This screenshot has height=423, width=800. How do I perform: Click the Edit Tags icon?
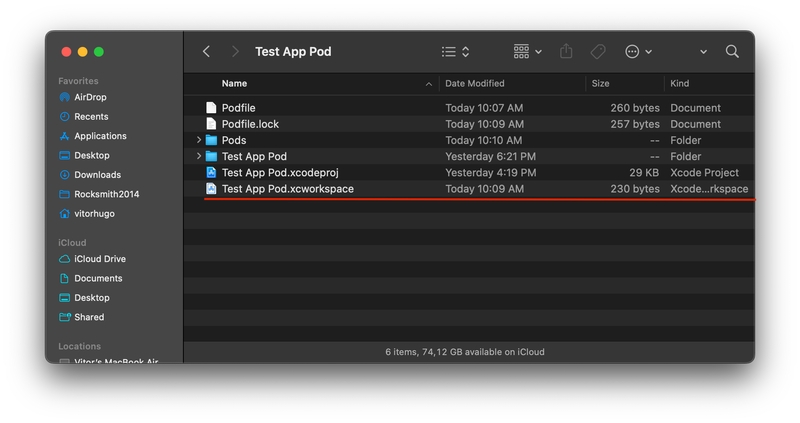pos(598,52)
